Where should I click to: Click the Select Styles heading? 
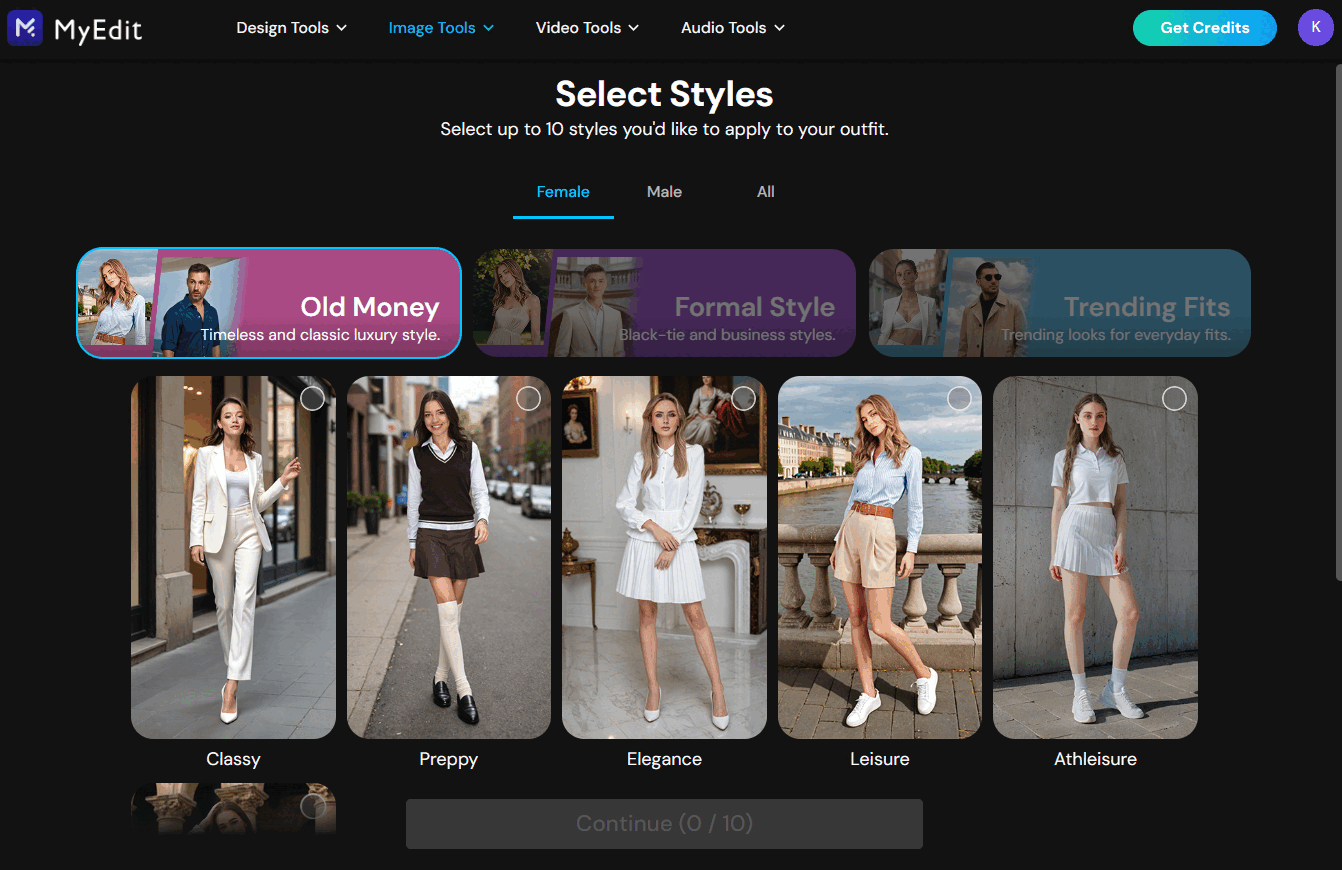[x=664, y=94]
